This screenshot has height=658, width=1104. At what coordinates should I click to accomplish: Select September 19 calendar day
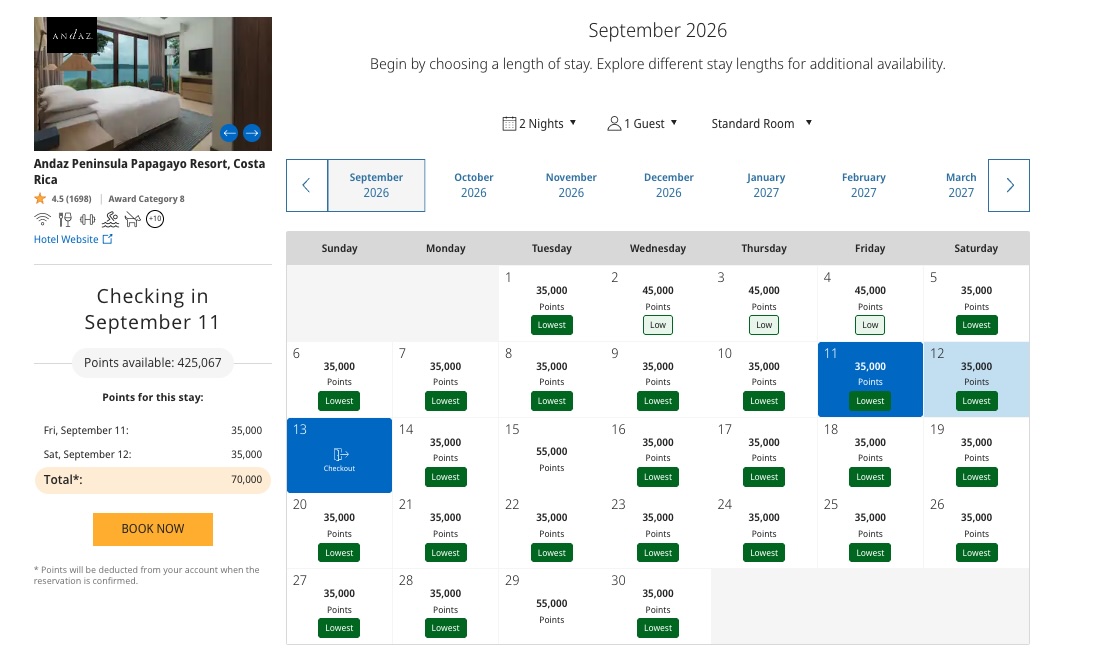[x=976, y=455]
